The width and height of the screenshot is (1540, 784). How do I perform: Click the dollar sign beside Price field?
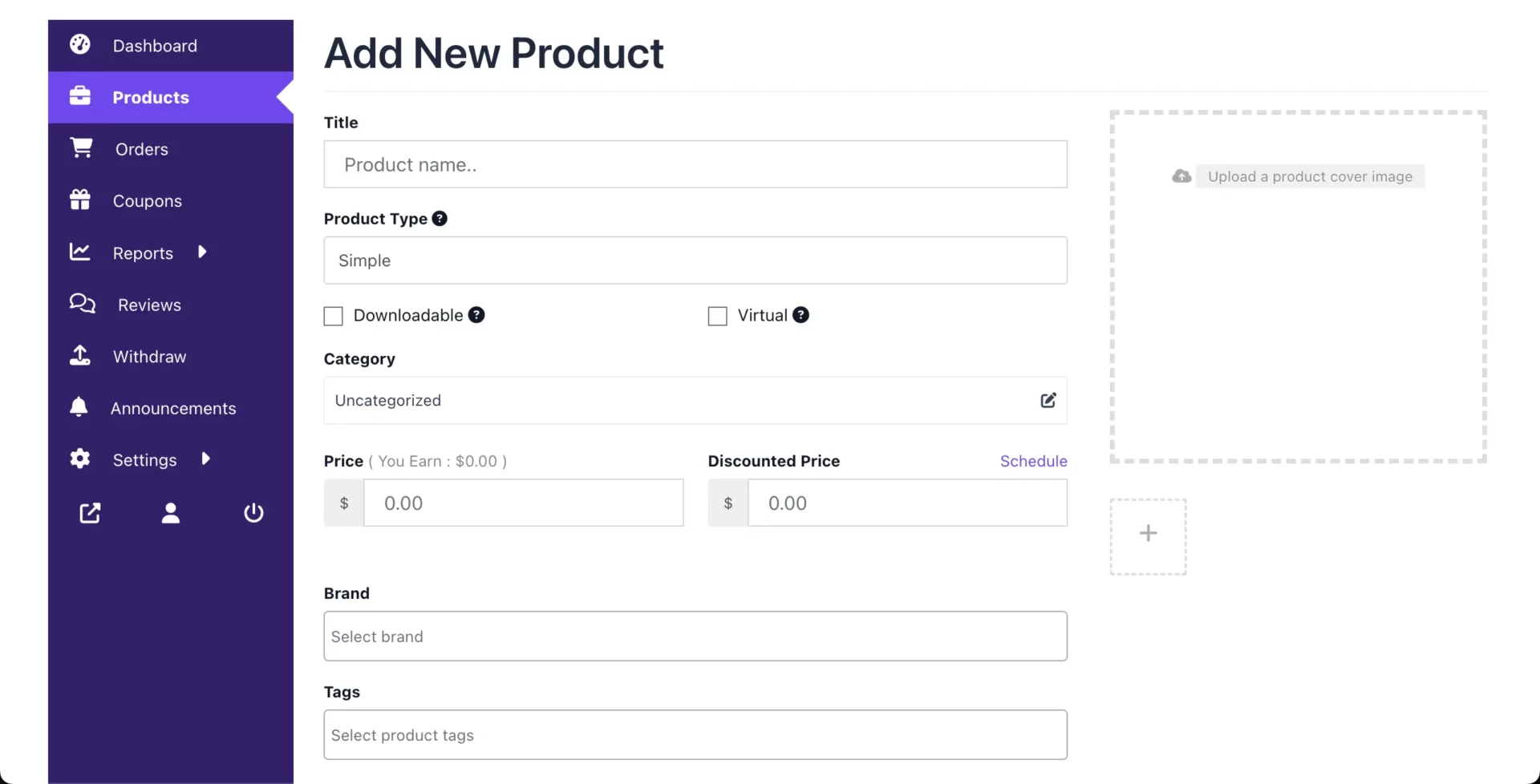pos(344,503)
